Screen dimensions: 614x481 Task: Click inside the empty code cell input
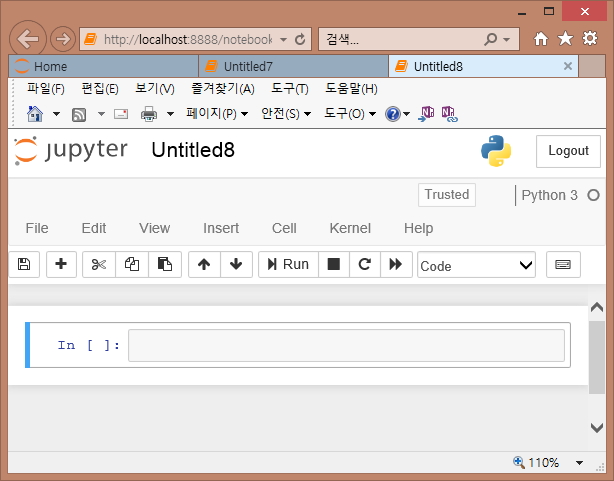[x=346, y=345]
